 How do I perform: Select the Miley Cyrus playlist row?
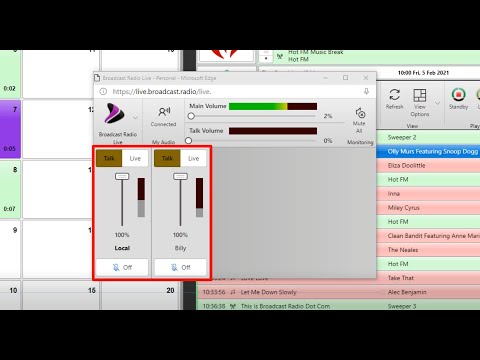428,208
